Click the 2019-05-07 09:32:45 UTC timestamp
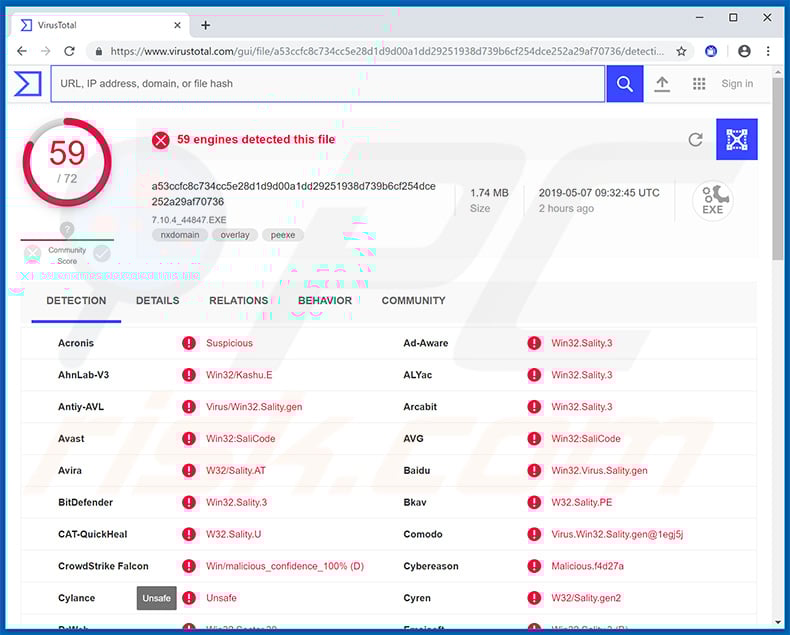The image size is (790, 635). pyautogui.click(x=599, y=193)
